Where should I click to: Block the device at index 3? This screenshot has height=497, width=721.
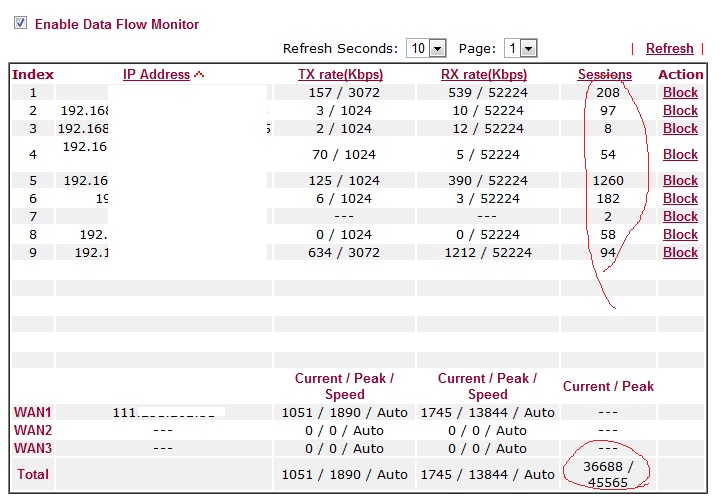click(680, 128)
